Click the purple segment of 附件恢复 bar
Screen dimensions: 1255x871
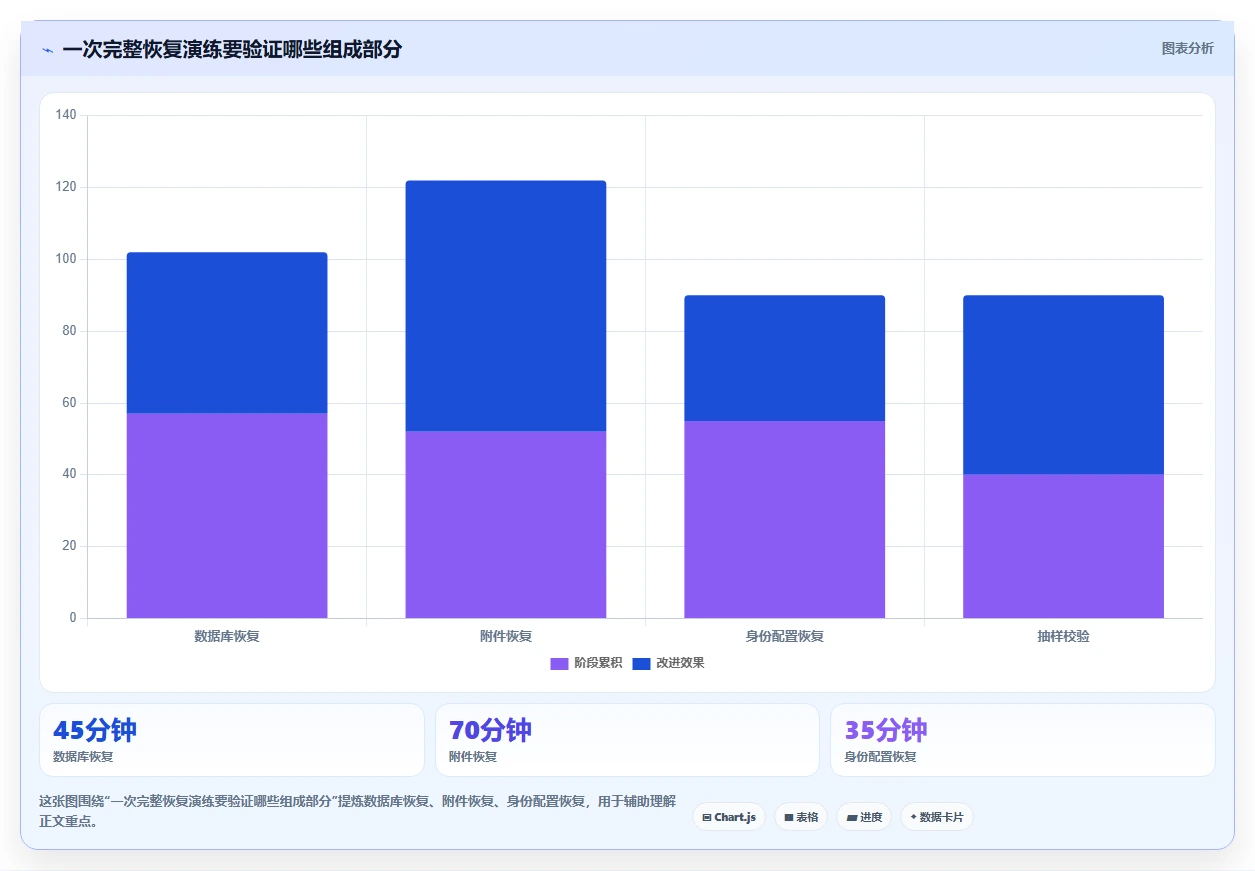click(x=506, y=524)
